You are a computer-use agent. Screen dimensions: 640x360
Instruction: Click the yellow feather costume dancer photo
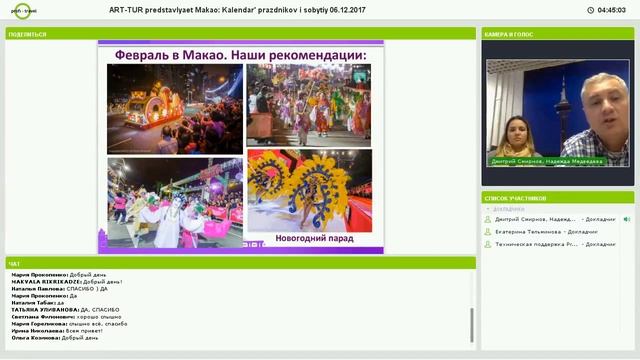(x=310, y=191)
